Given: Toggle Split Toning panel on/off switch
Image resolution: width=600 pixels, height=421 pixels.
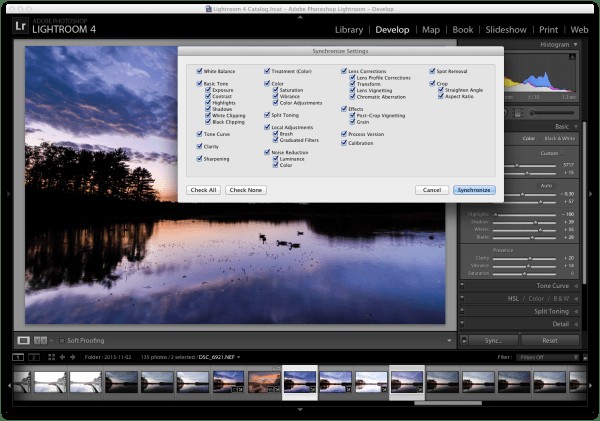Looking at the screenshot, I should [x=462, y=311].
